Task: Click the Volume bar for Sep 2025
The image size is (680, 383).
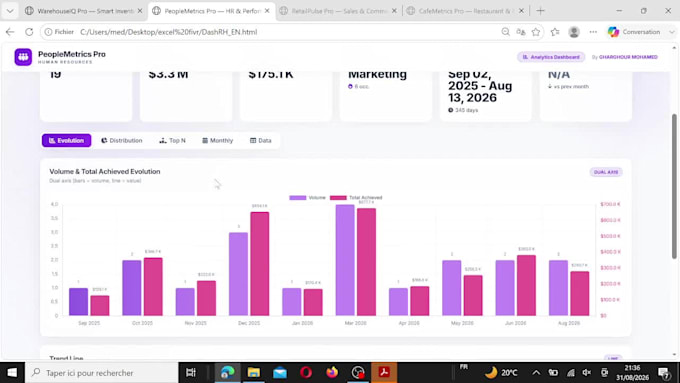Action: [78, 302]
